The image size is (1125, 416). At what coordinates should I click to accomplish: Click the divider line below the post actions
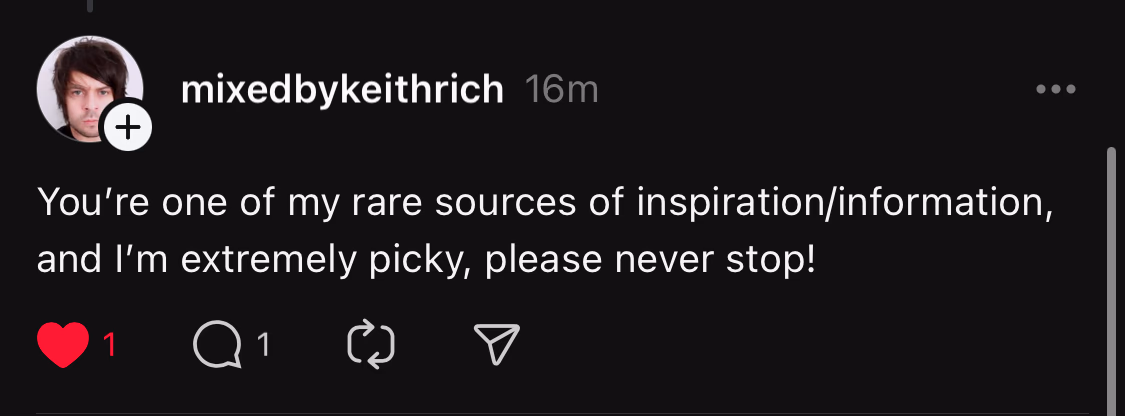[560, 413]
